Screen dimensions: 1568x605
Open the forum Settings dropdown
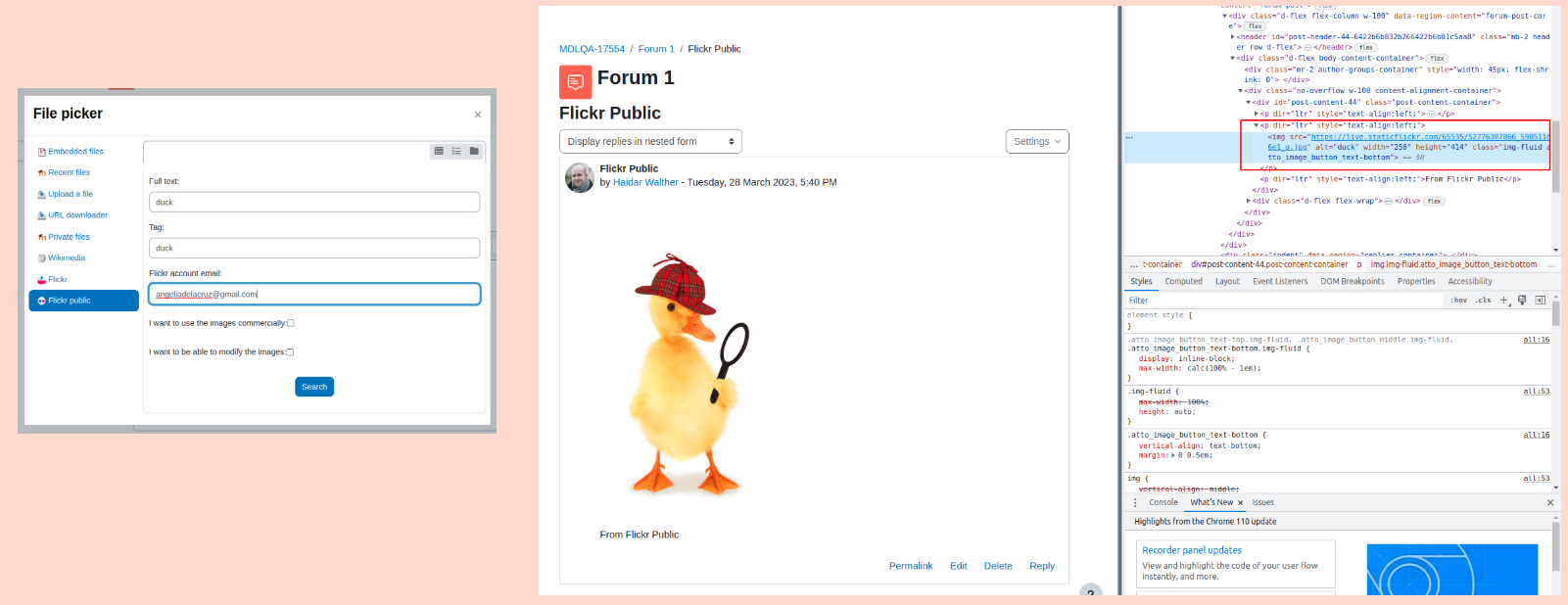pos(1037,142)
